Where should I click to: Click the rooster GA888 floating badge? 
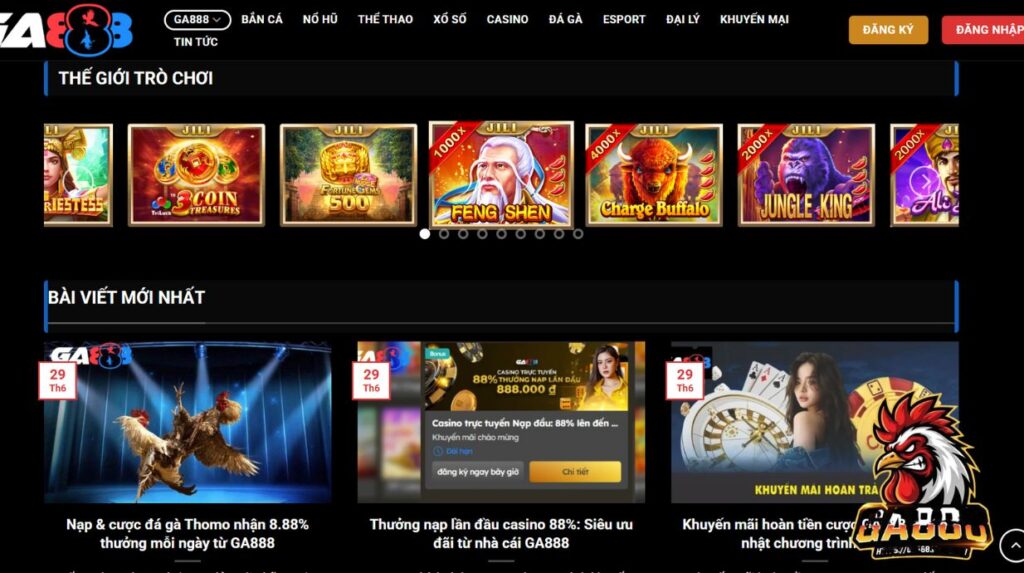pos(922,477)
